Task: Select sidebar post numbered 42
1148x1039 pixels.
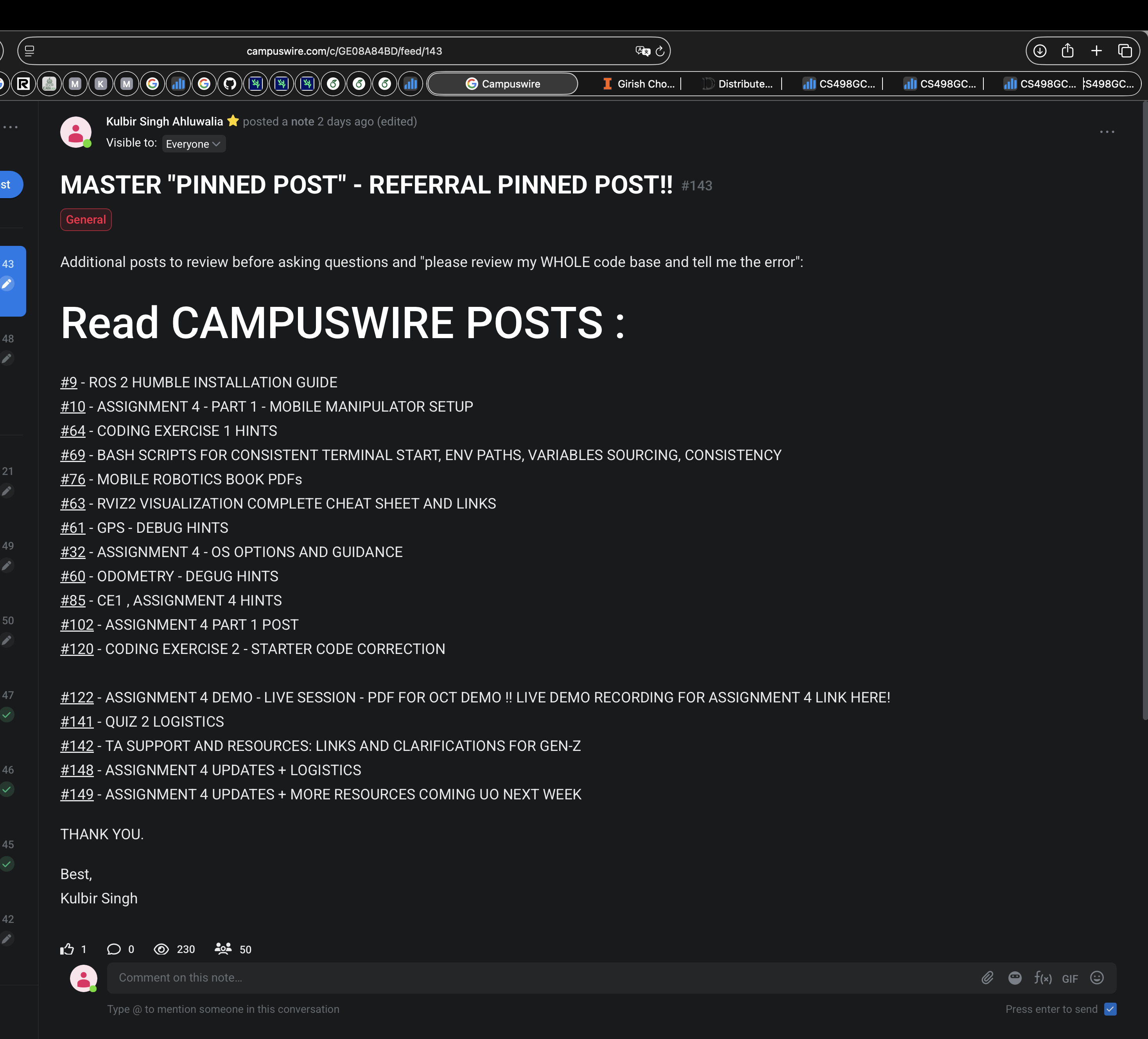Action: (8, 929)
